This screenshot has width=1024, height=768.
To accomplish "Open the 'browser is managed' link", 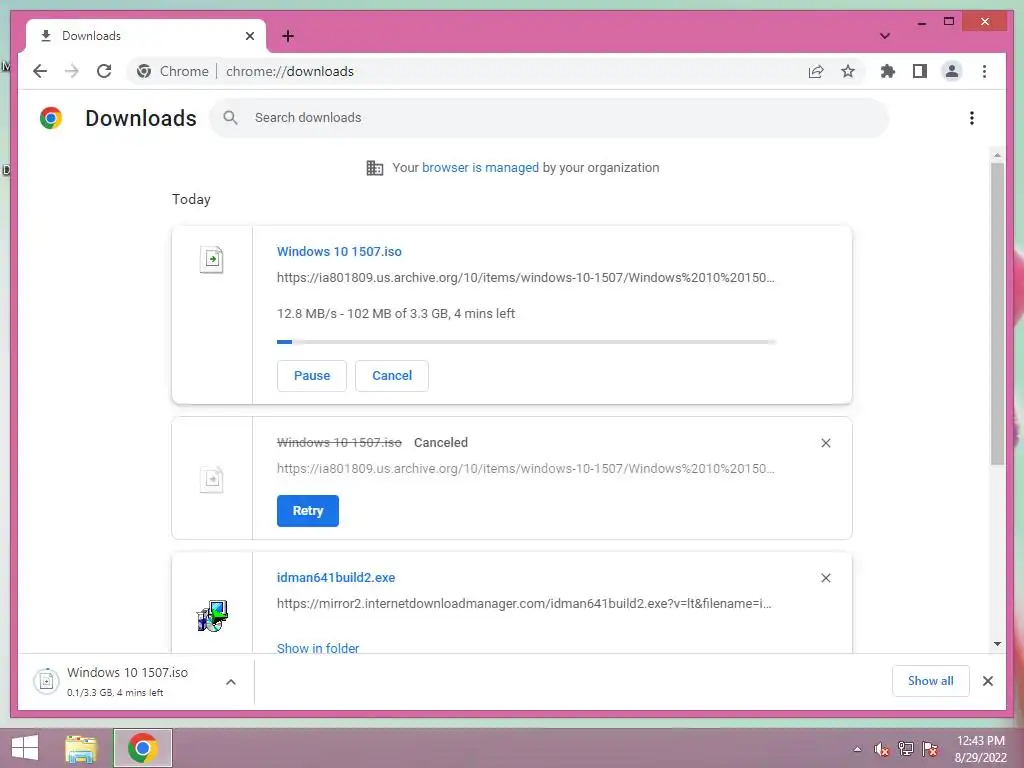I will coord(480,168).
